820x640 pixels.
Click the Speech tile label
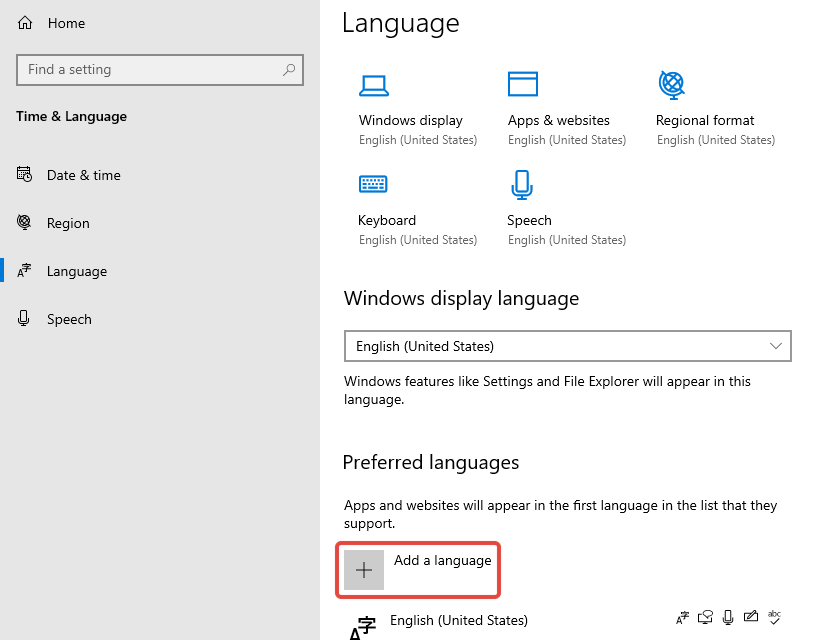click(529, 220)
